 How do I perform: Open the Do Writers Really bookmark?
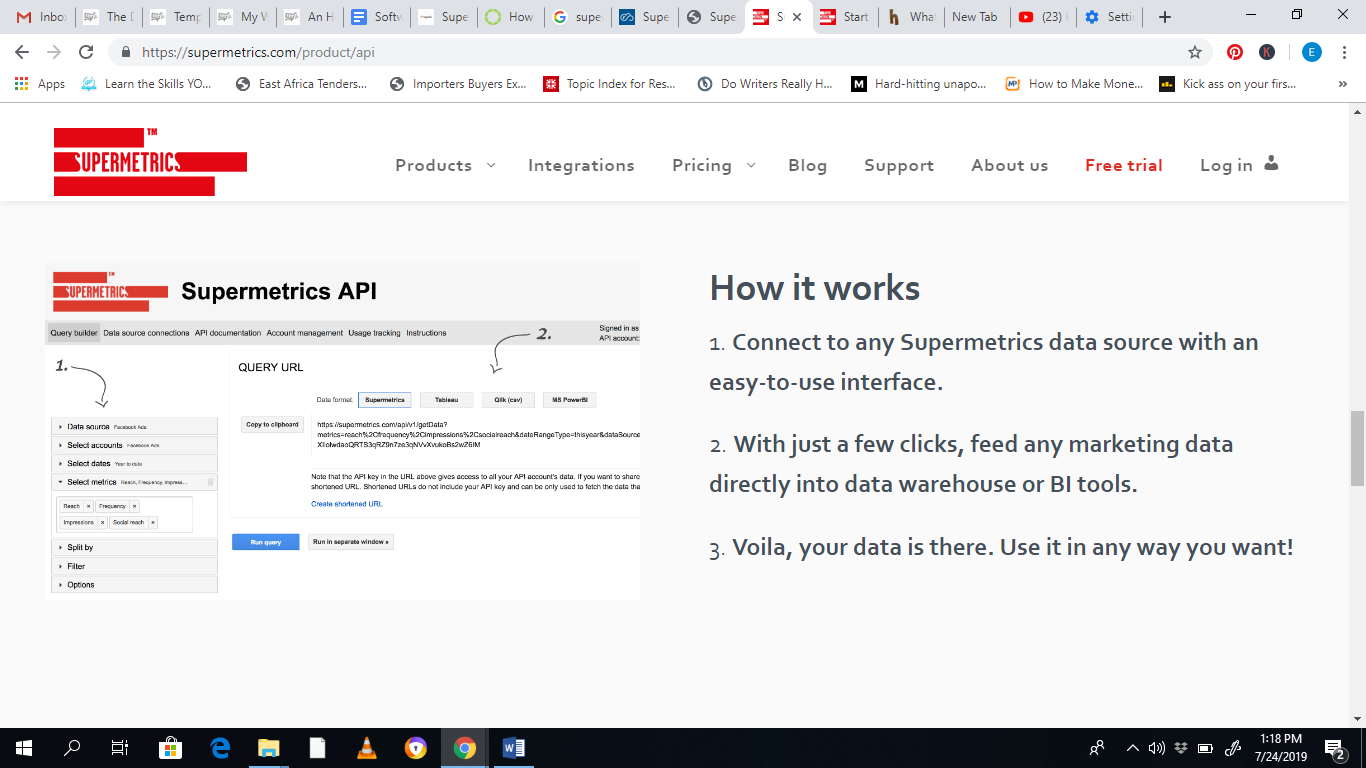click(765, 84)
